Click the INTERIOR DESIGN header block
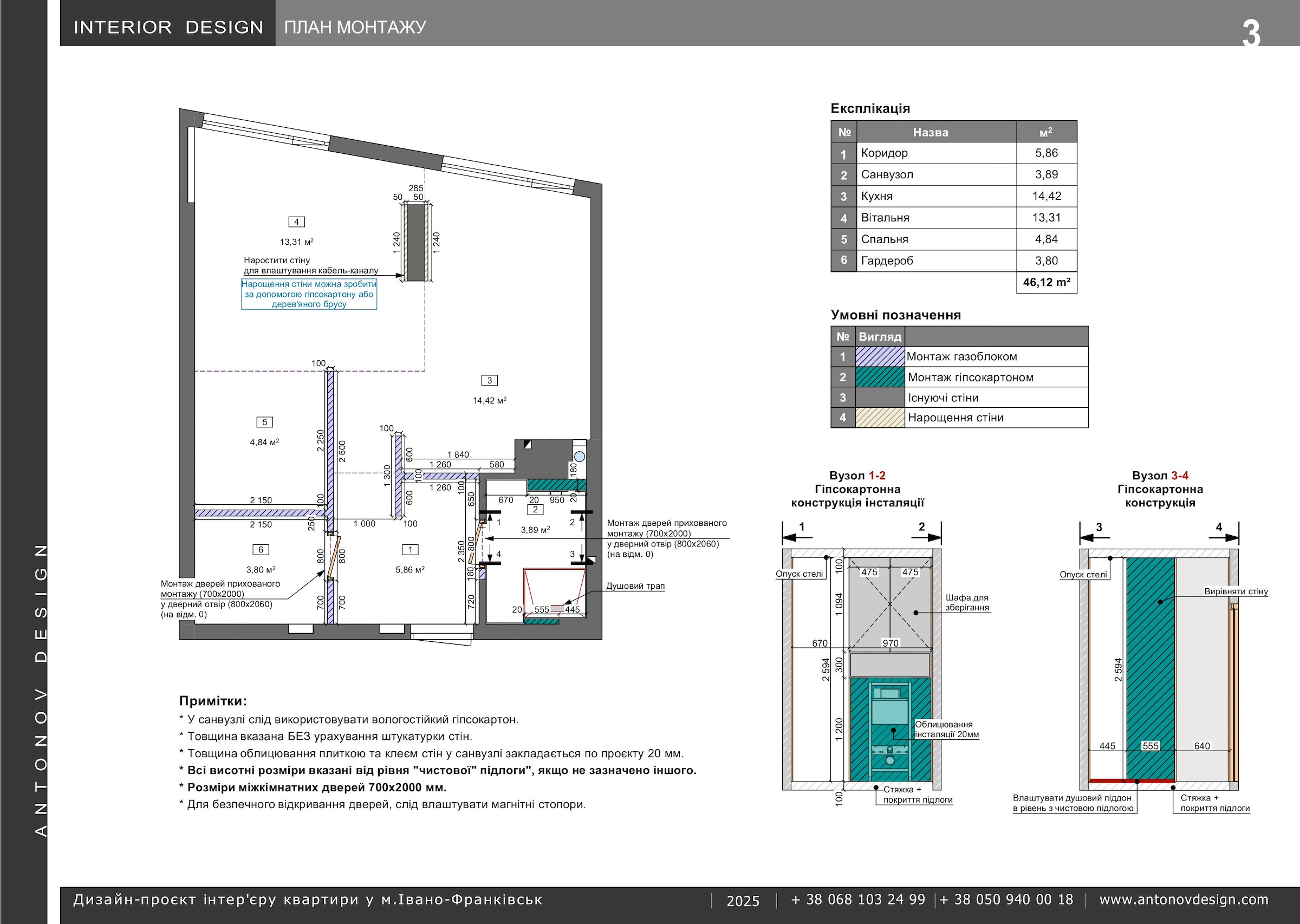Screen dimensions: 1300x924 [168, 27]
